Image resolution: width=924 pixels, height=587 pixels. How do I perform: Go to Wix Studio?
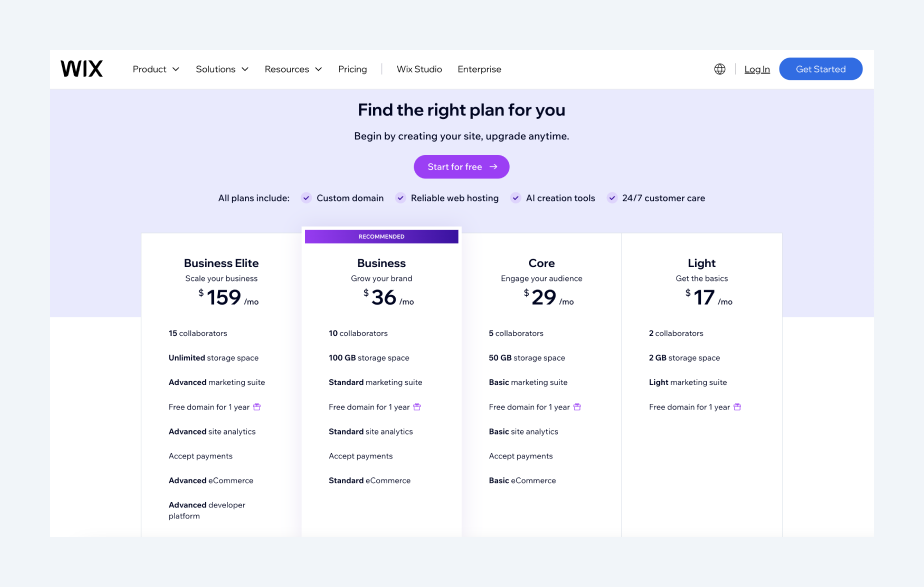click(419, 69)
